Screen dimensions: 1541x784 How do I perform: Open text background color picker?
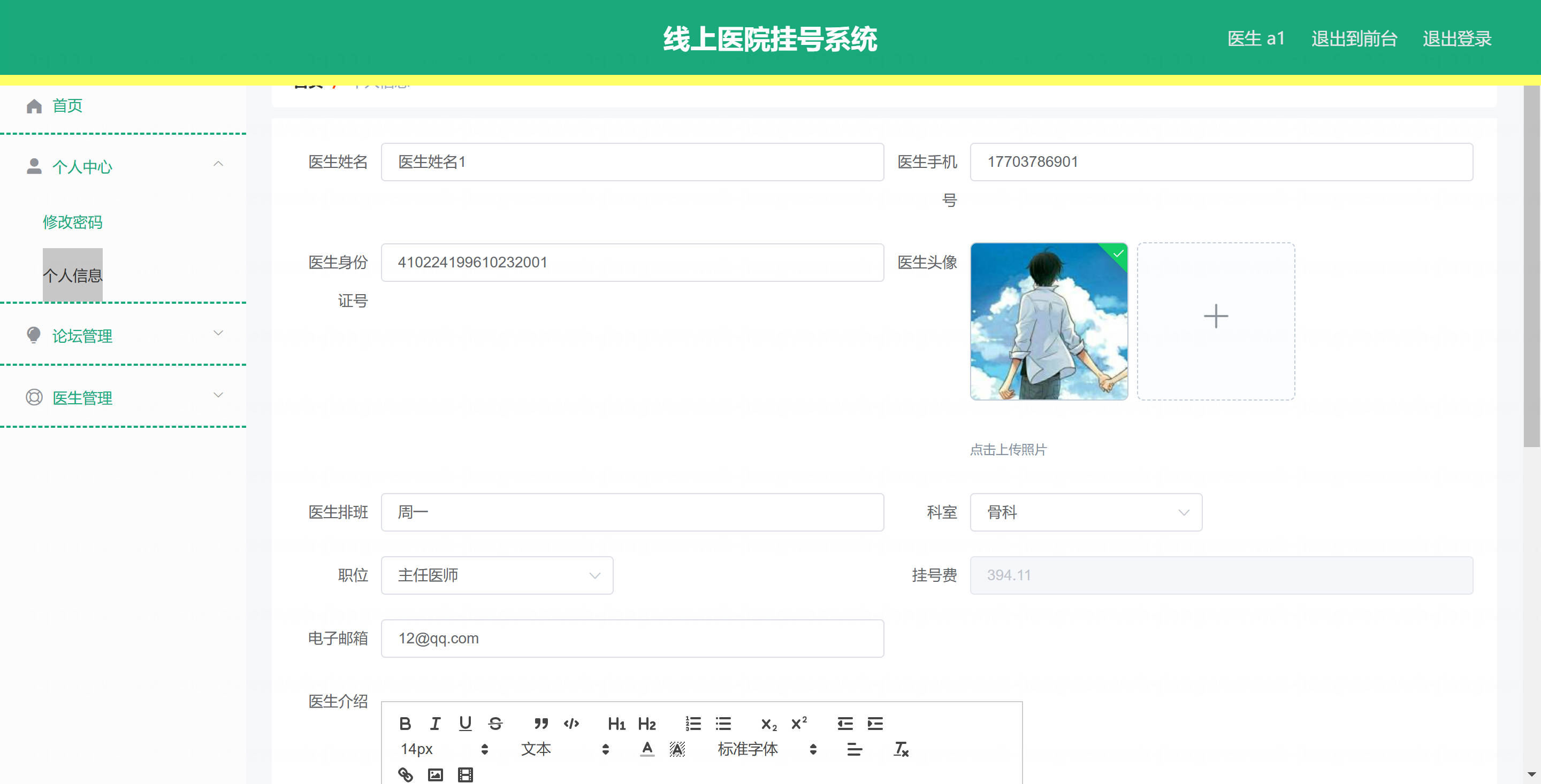tap(677, 749)
